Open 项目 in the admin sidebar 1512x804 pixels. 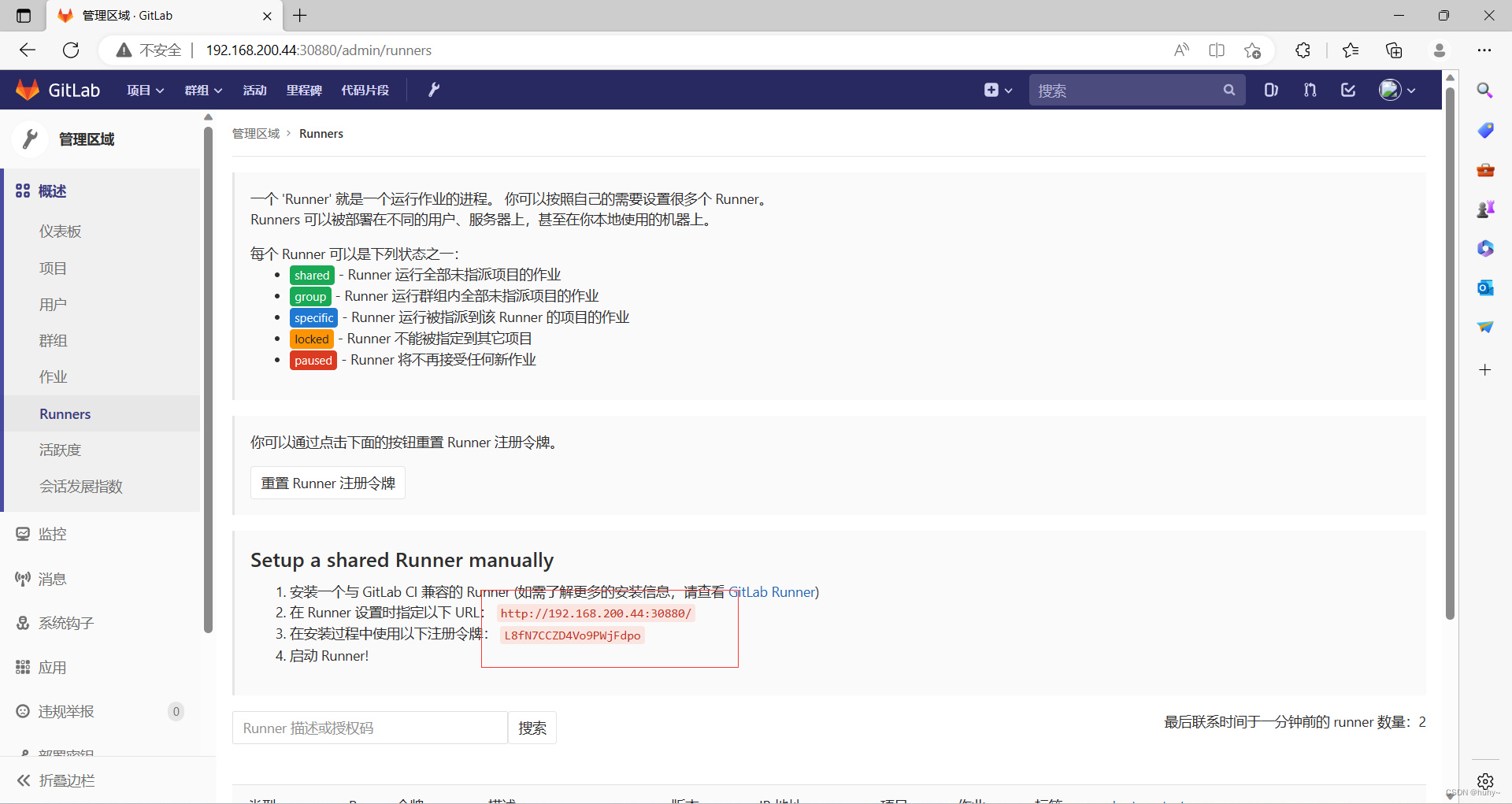pos(53,269)
